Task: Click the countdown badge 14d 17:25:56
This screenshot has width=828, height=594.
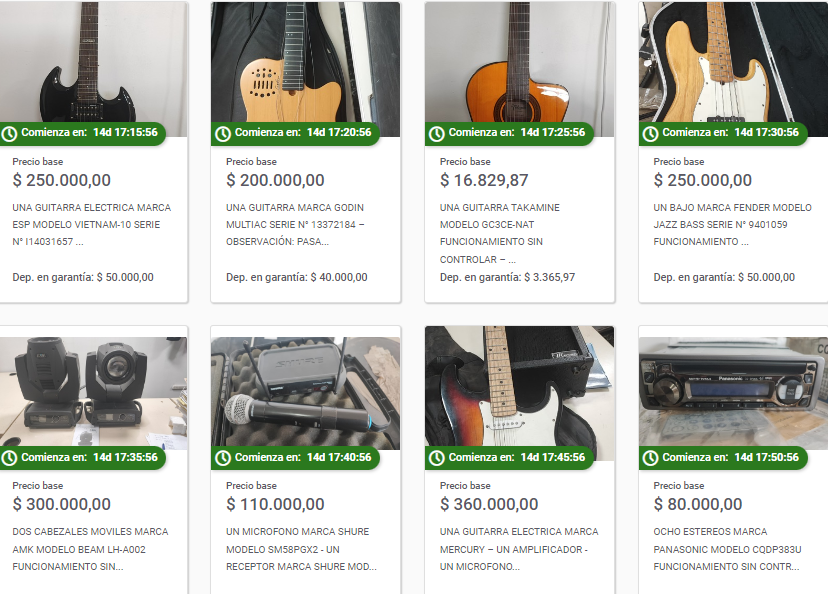Action: click(510, 133)
